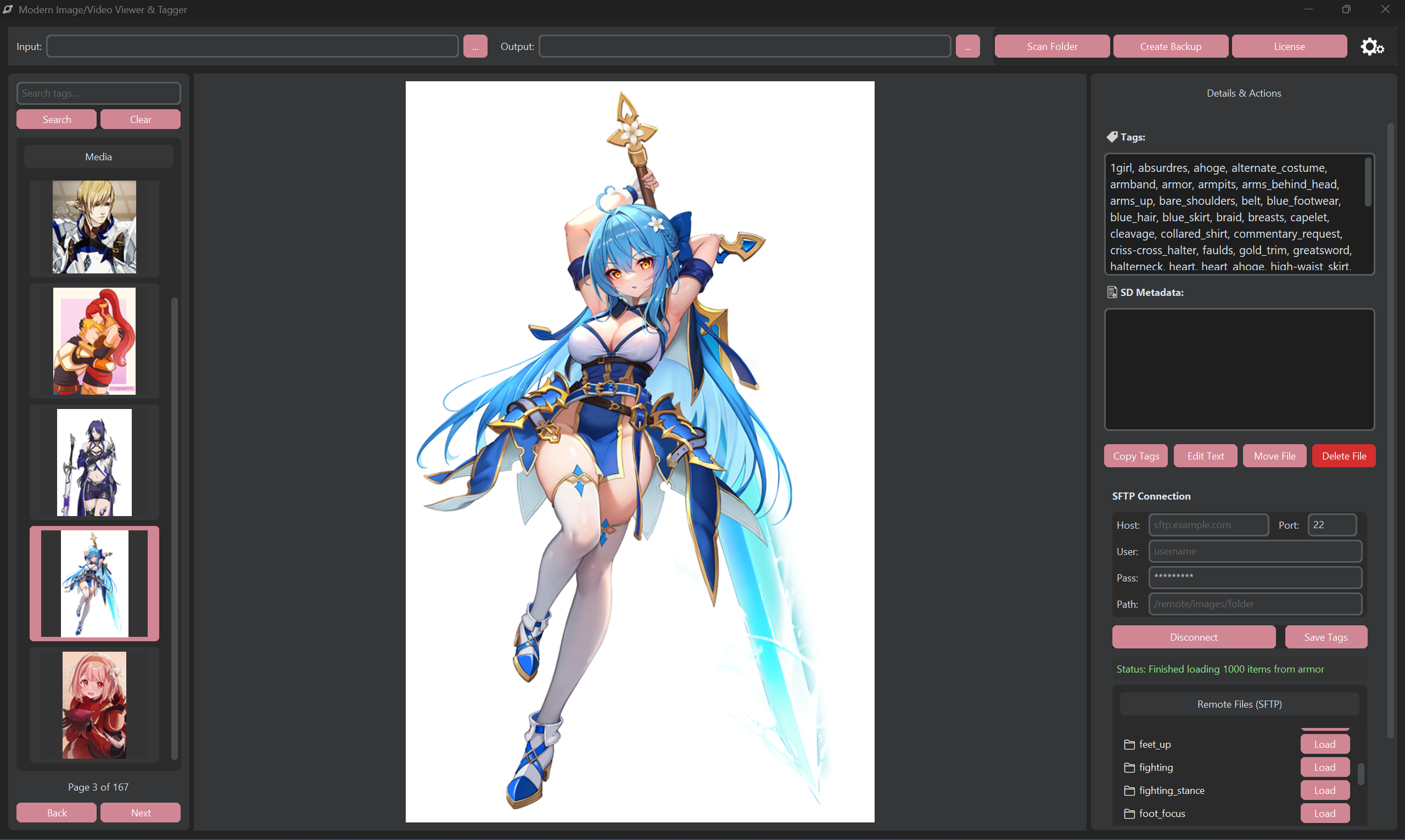
Task: Load the fighting_stance remote folder
Action: coord(1324,791)
